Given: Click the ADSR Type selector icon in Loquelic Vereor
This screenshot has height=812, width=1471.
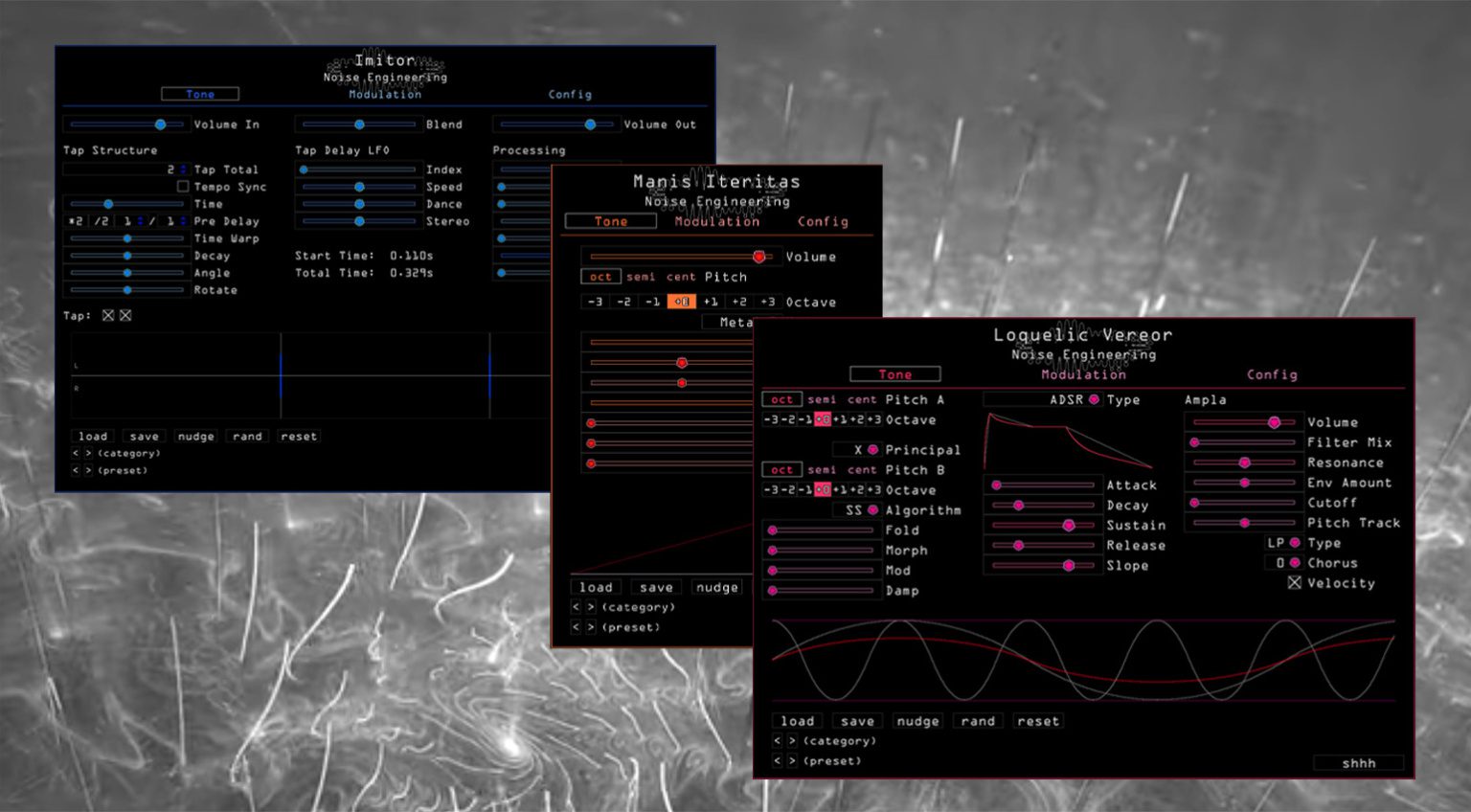Looking at the screenshot, I should [x=1092, y=400].
